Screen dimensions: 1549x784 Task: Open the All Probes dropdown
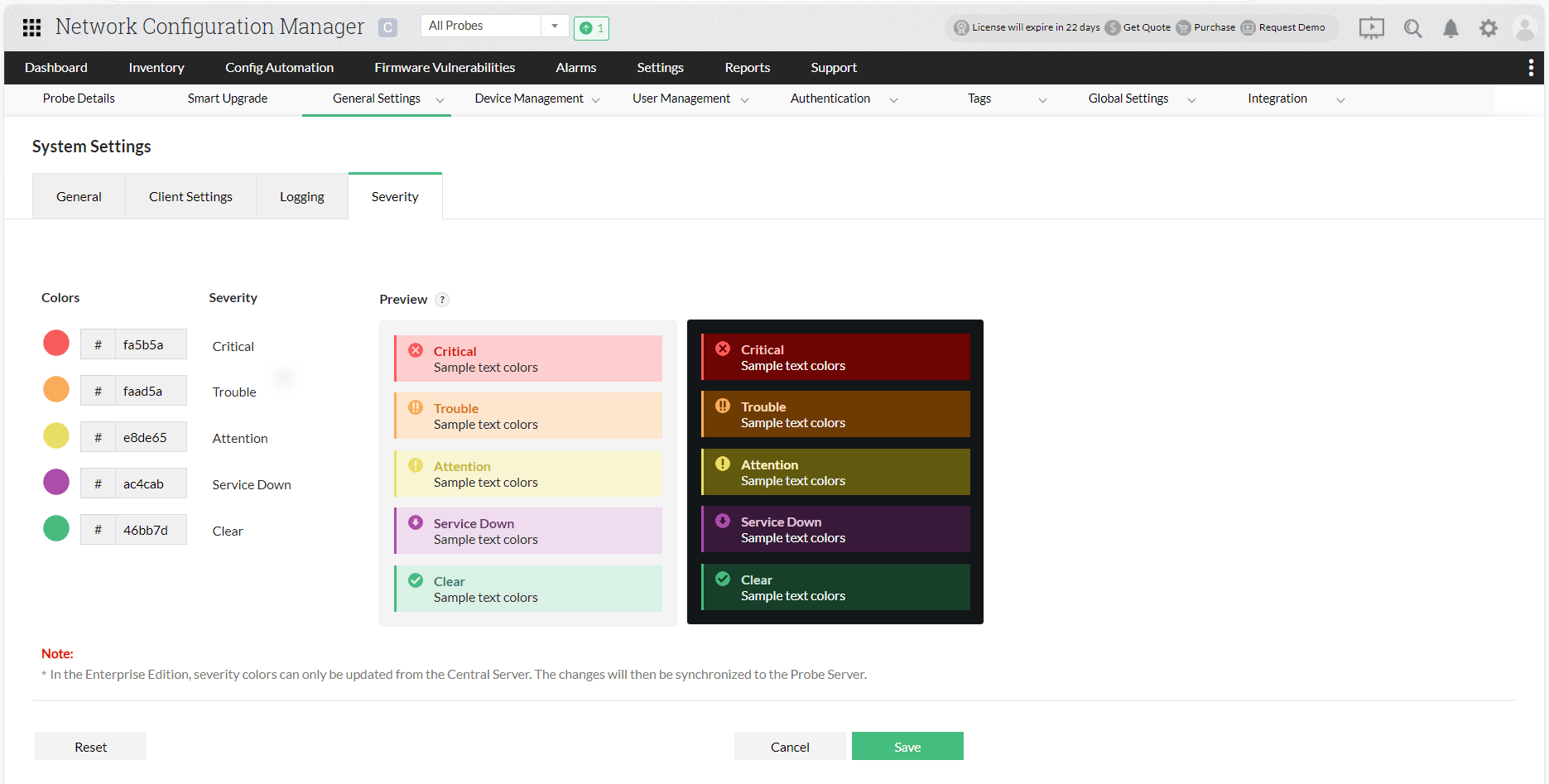tap(555, 25)
